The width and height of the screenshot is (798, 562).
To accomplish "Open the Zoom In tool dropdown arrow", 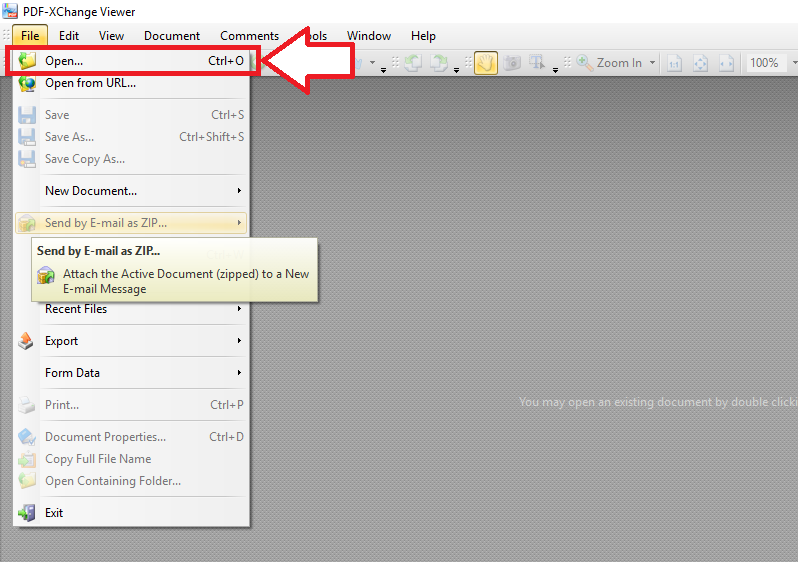I will (652, 63).
